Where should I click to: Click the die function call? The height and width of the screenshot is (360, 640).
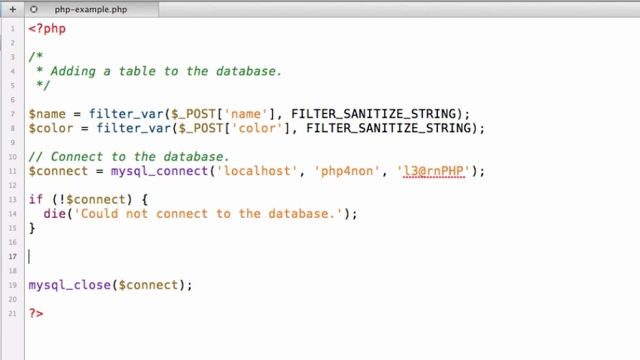point(54,214)
